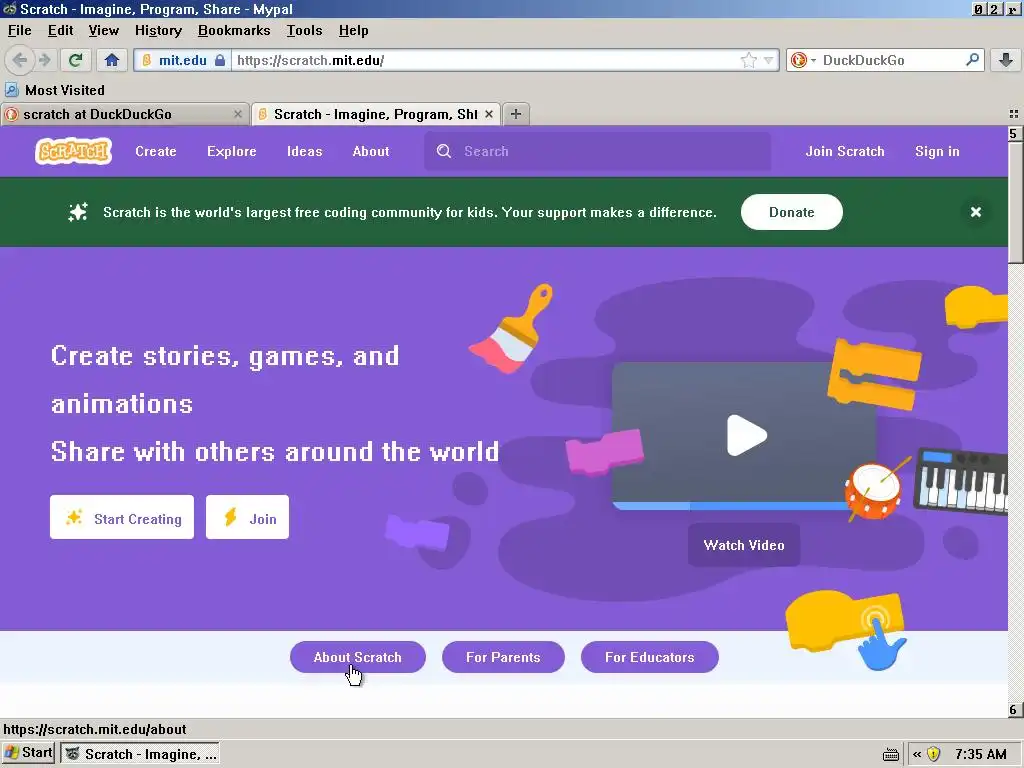Image resolution: width=1024 pixels, height=768 pixels.
Task: Open the View menu
Action: click(104, 31)
